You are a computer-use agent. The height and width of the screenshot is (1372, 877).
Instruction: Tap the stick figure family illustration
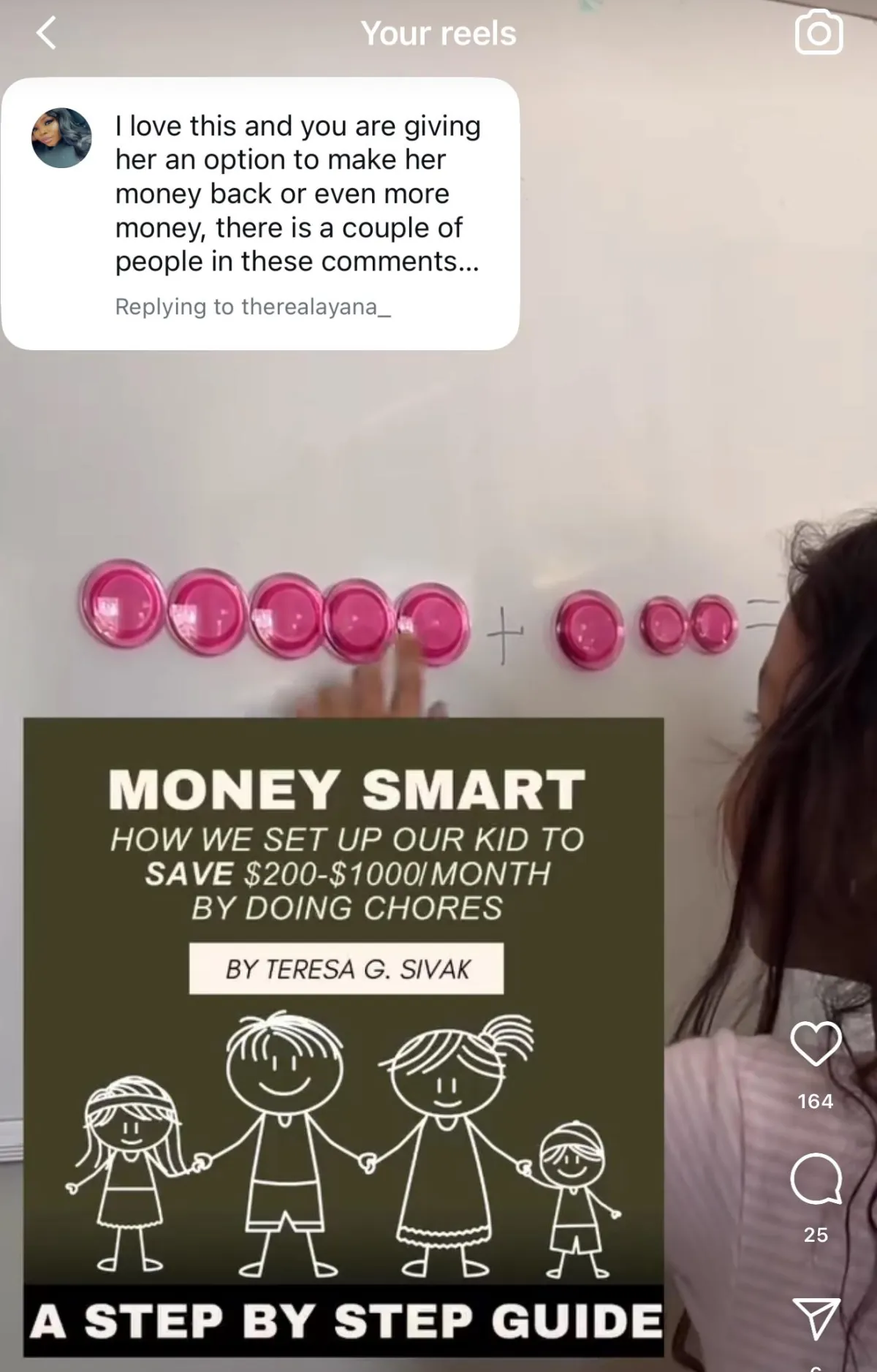(343, 1145)
